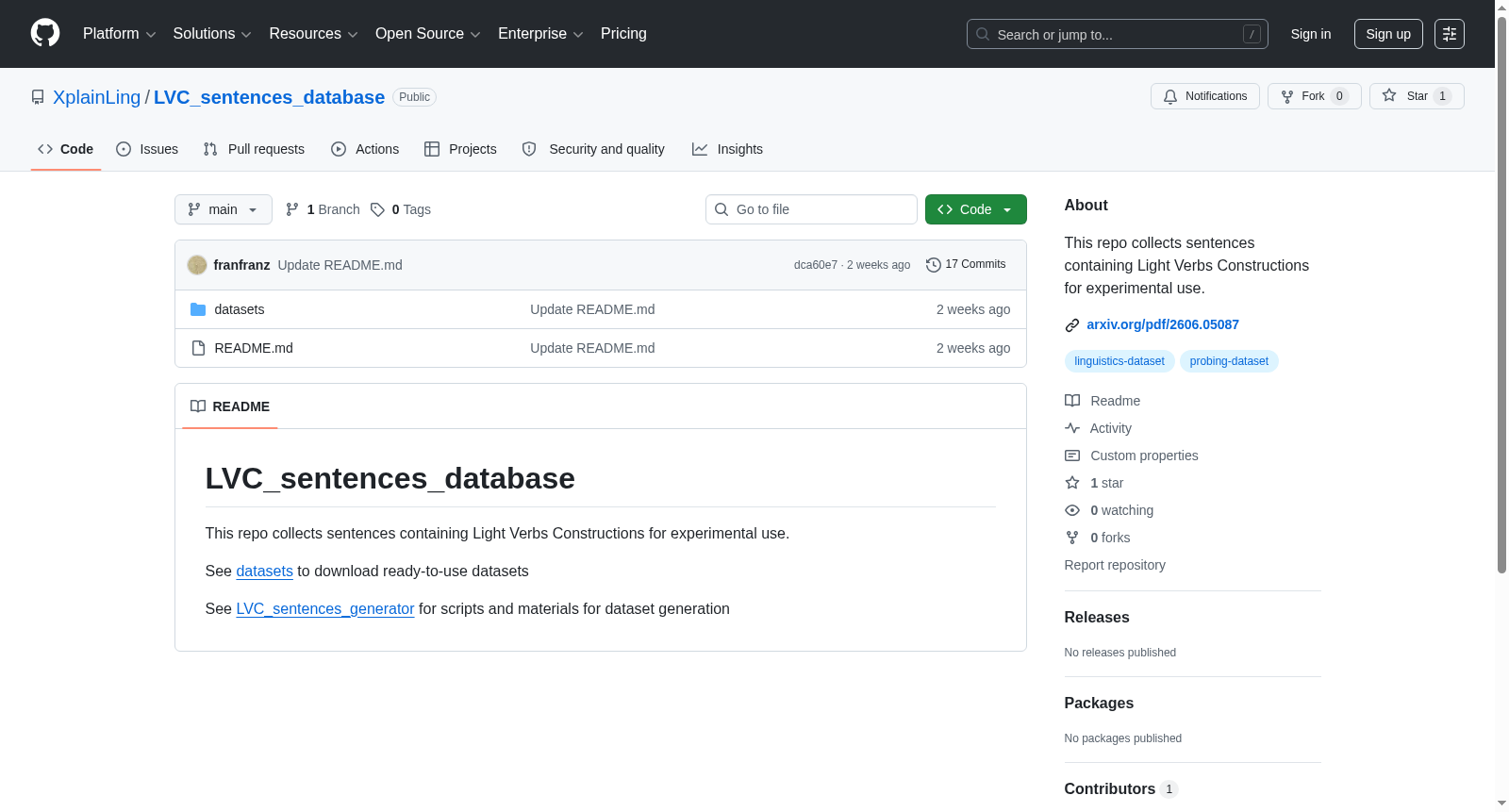Open the Platform menu
The width and height of the screenshot is (1509, 812).
[119, 34]
